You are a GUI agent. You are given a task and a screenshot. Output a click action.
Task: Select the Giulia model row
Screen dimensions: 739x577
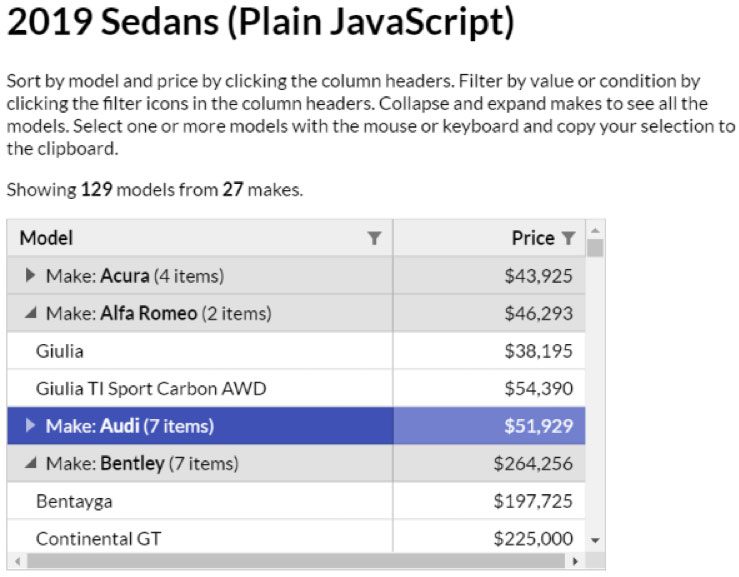[x=296, y=351]
